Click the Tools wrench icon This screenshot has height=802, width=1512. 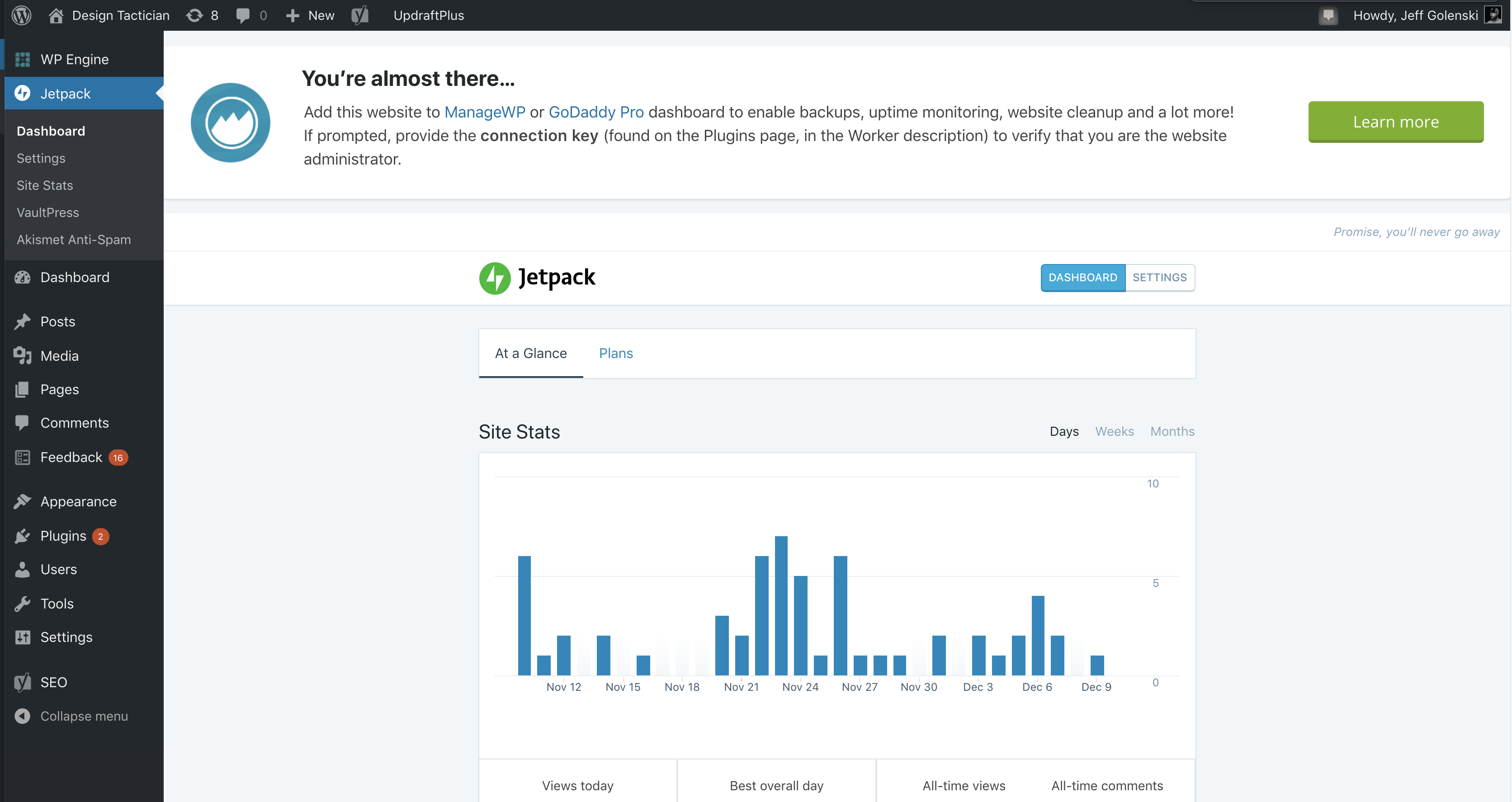pos(22,604)
